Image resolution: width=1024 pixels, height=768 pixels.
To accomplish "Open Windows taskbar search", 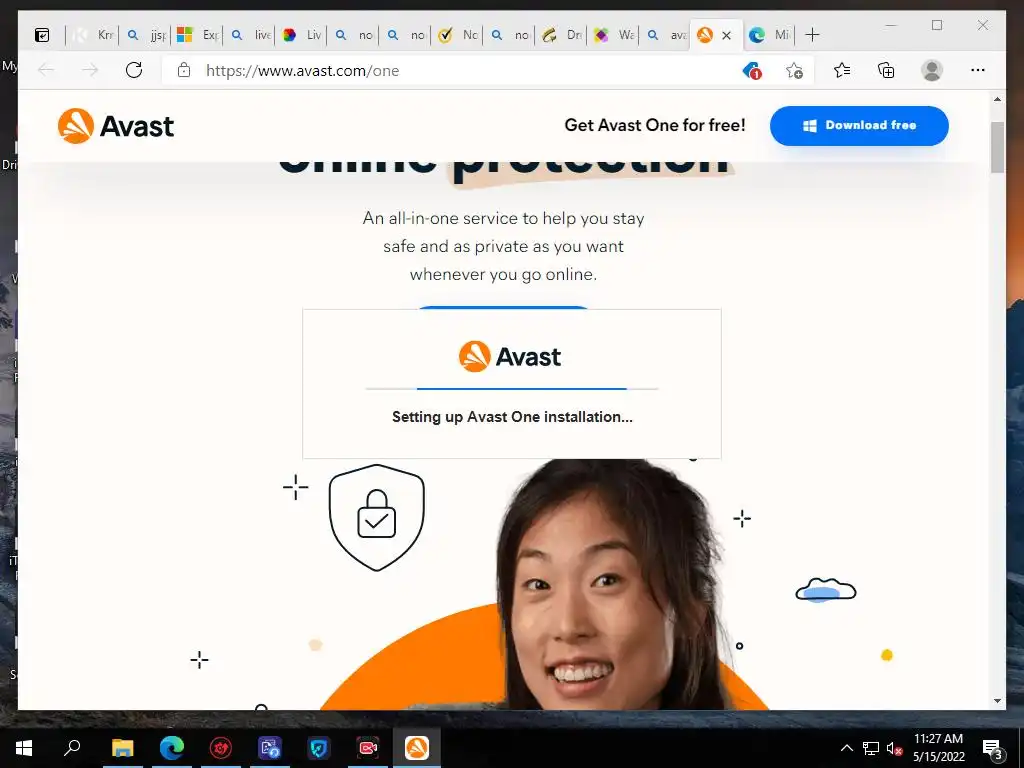I will (72, 748).
